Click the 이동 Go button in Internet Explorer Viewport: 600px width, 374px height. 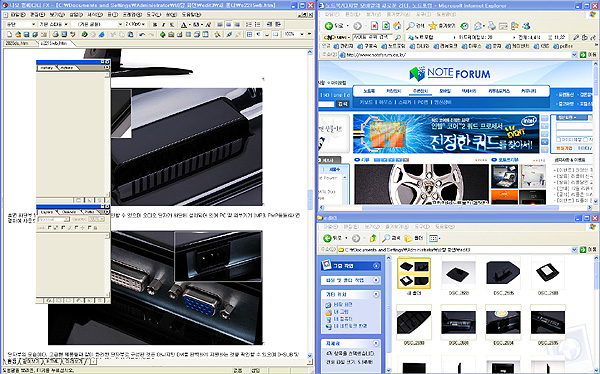coord(588,55)
